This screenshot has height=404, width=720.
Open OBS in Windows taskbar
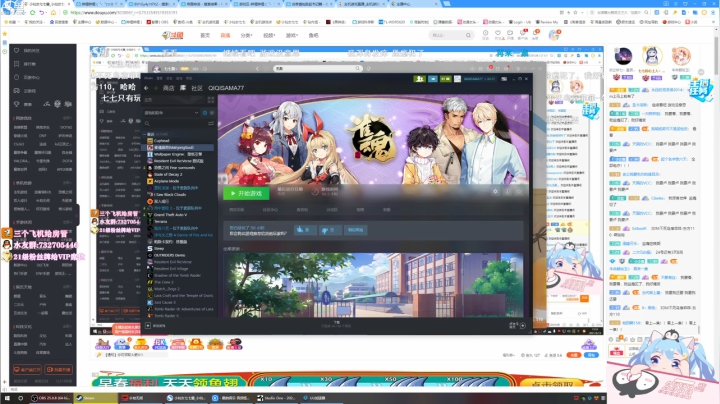[51, 398]
